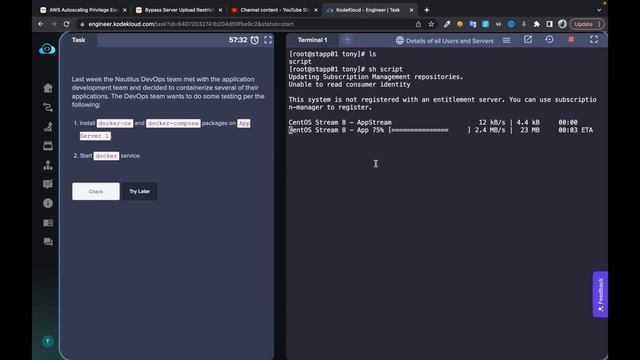The height and width of the screenshot is (360, 640).
Task: Select the Terminal 1 tab
Action: click(x=313, y=40)
